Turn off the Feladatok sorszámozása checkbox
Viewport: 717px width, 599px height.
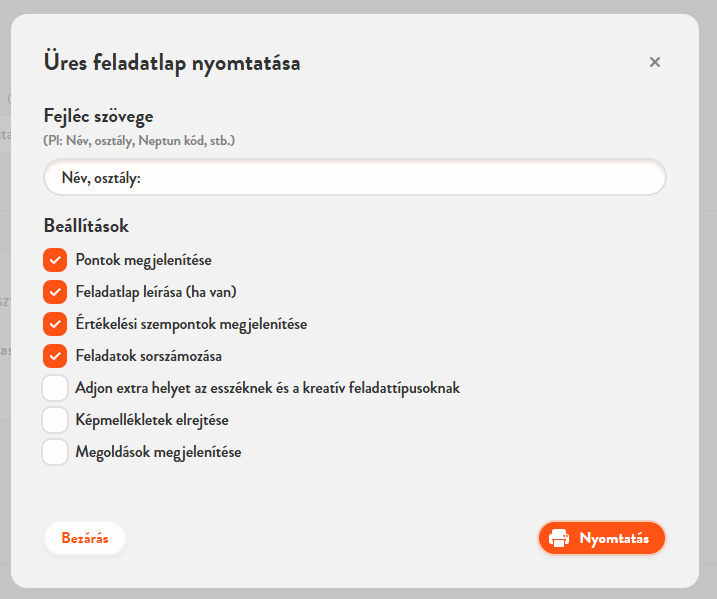click(55, 356)
